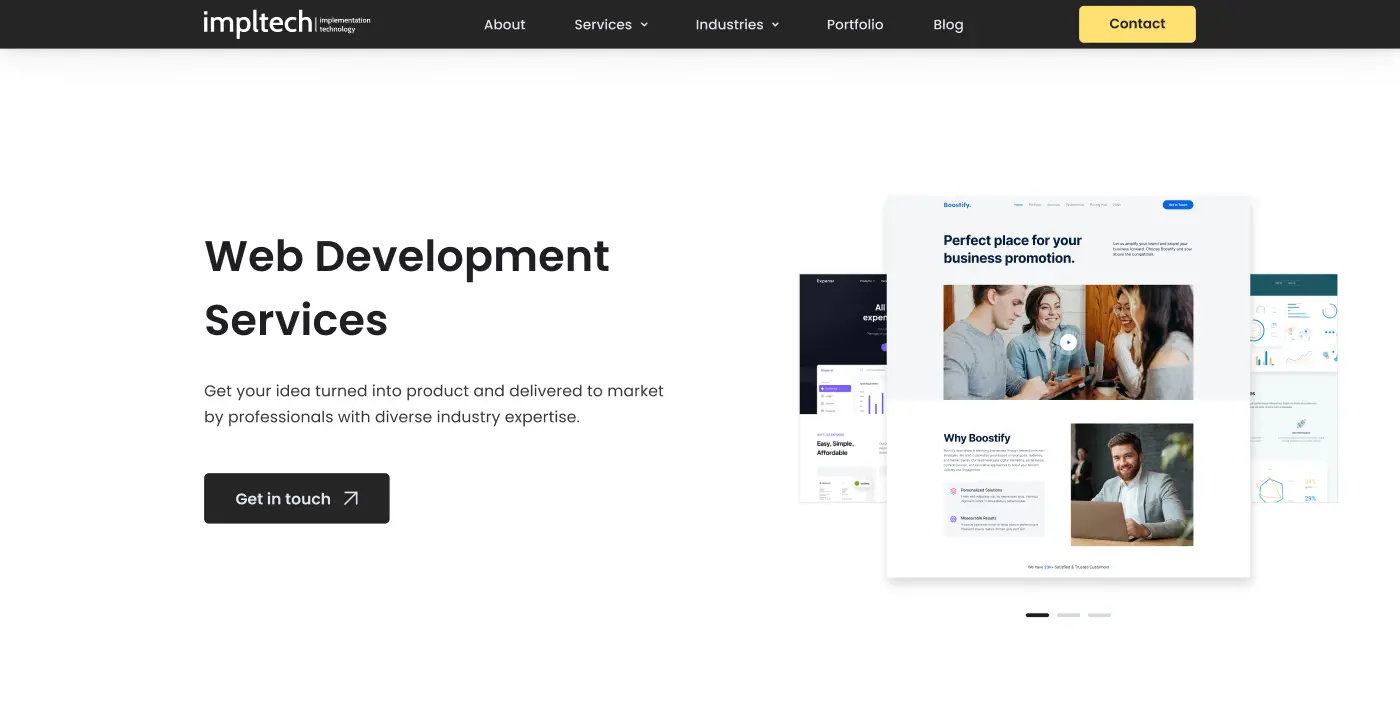Click the smiling man with laptop photo
The width and height of the screenshot is (1400, 724).
(x=1131, y=484)
